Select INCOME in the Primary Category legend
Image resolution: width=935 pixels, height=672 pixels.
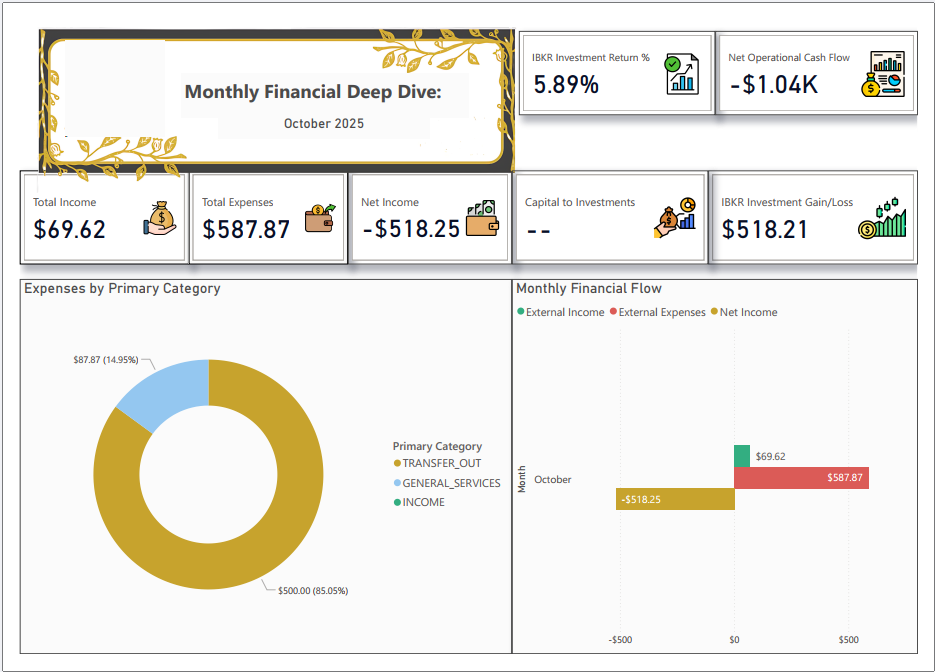421,502
